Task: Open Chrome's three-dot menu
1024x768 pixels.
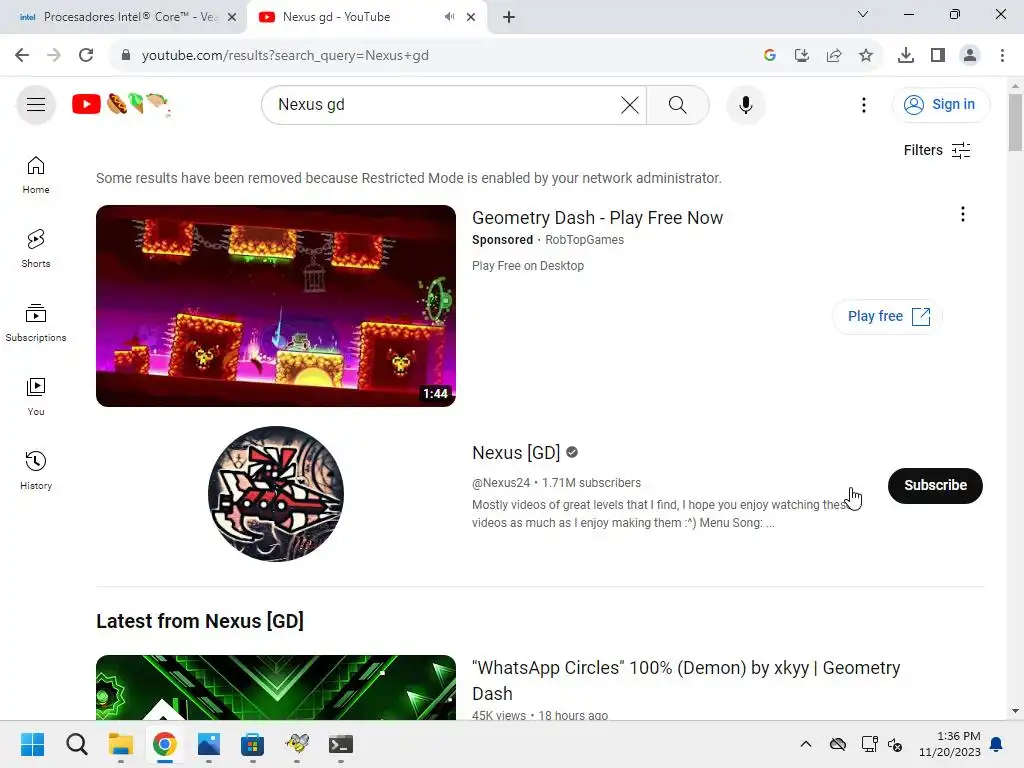Action: [1002, 56]
